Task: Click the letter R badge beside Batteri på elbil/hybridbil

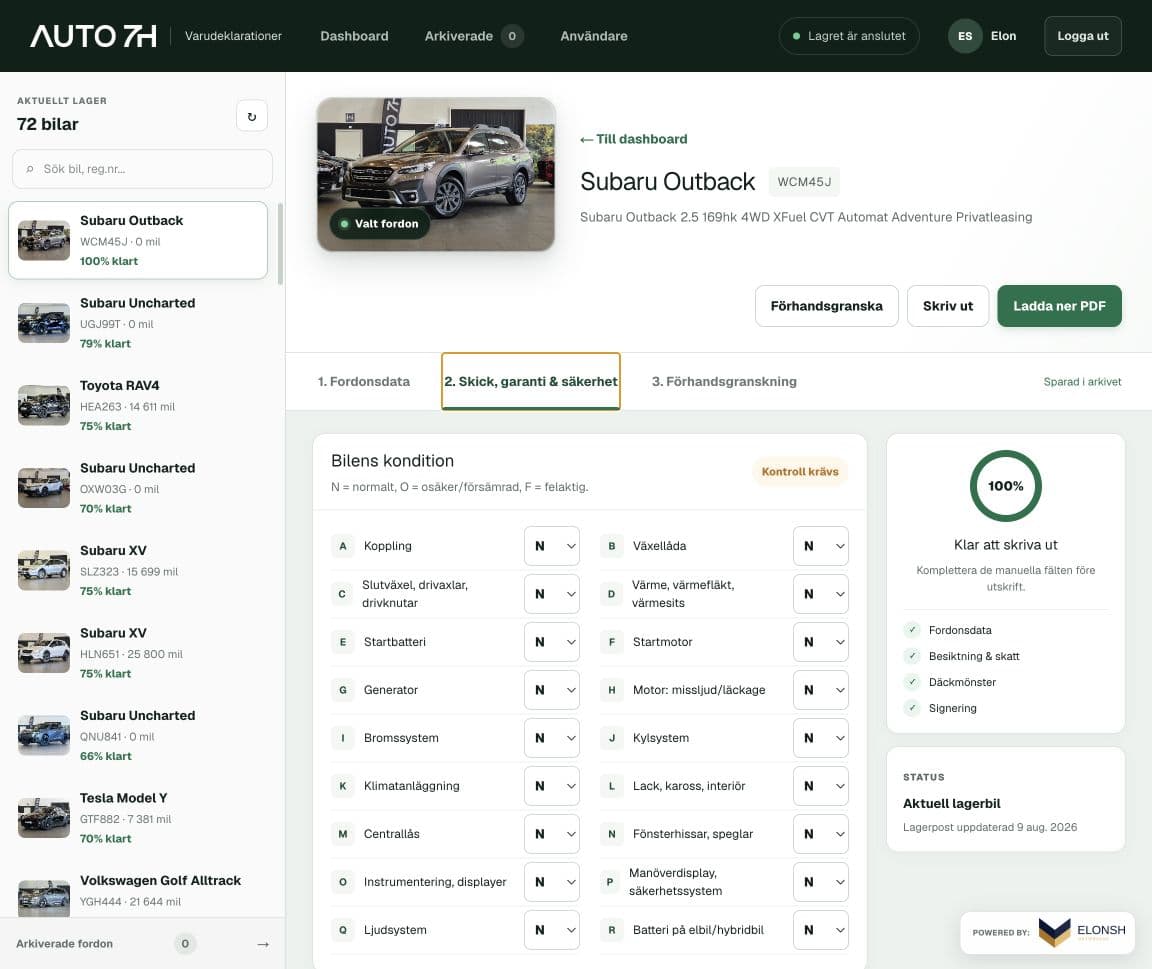Action: click(611, 930)
